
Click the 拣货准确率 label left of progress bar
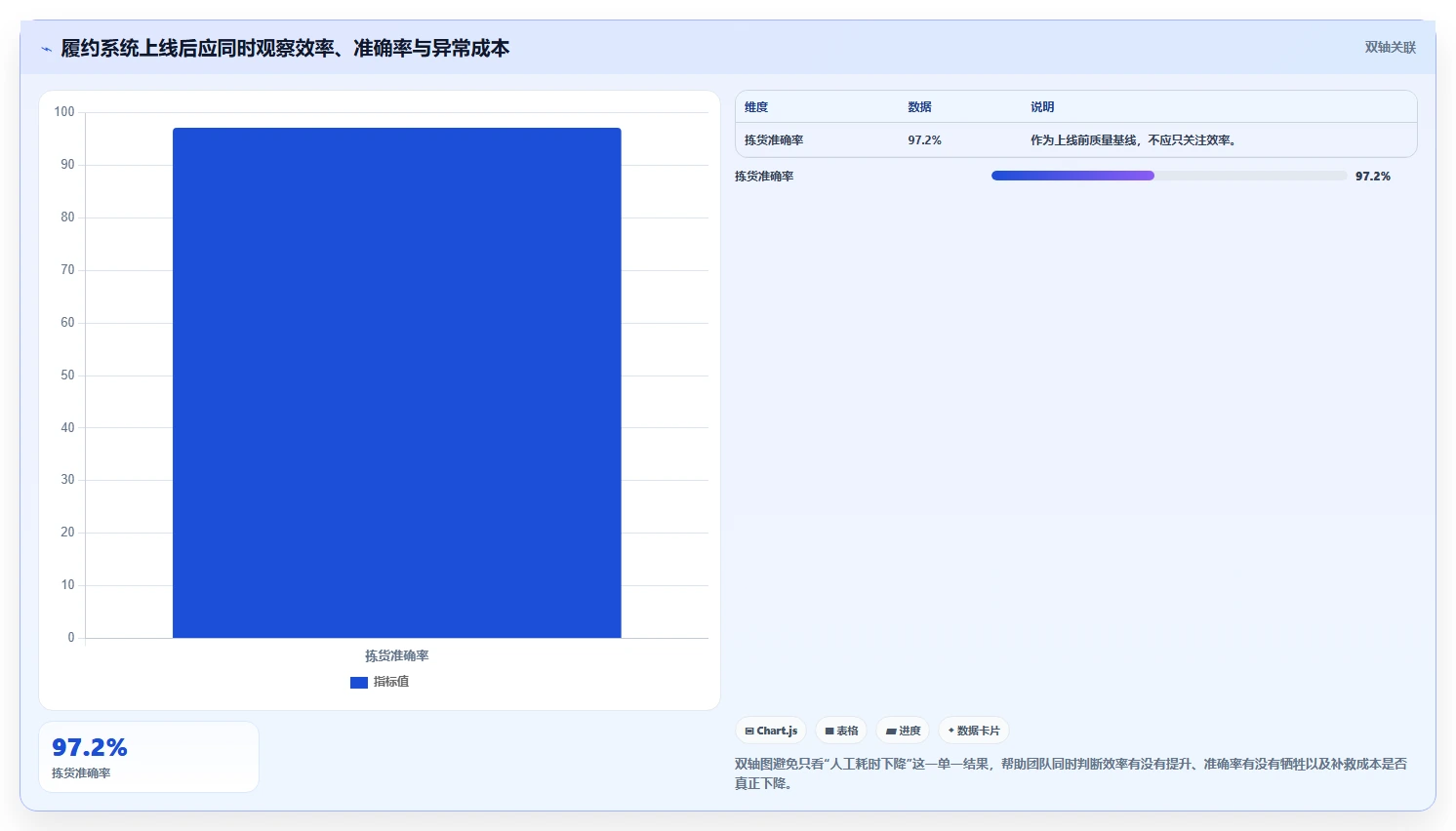tap(764, 177)
